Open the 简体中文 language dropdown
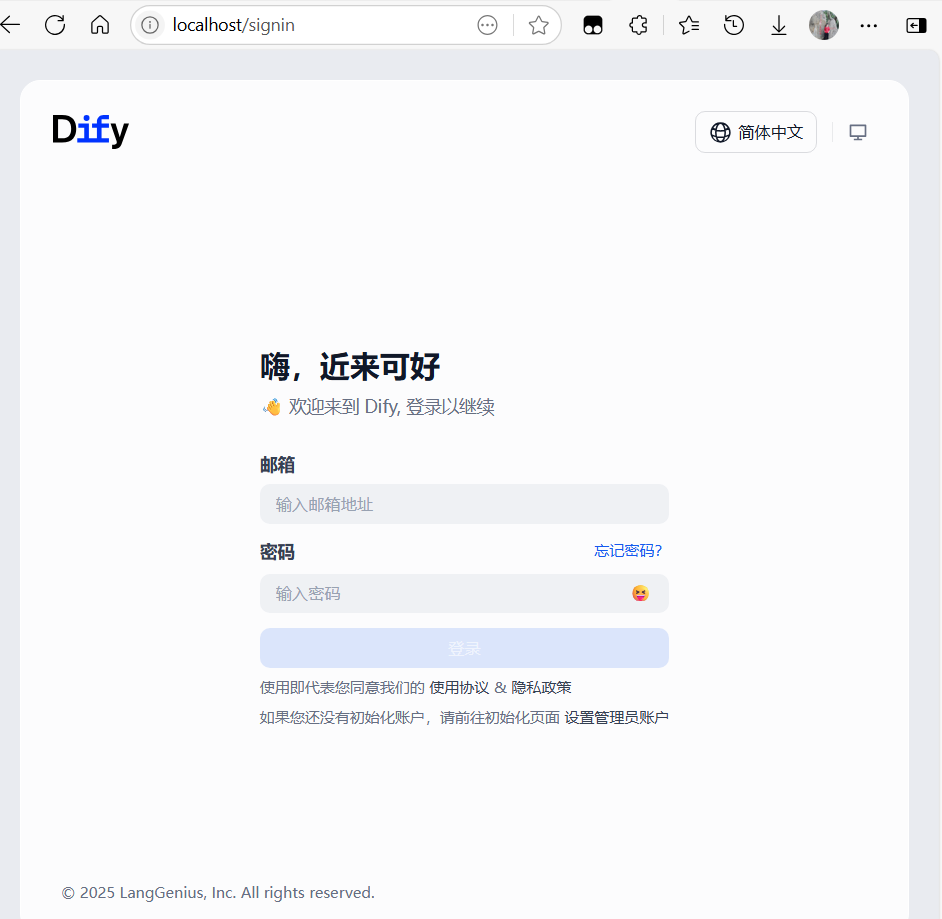Viewport: 942px width, 919px height. click(x=756, y=132)
